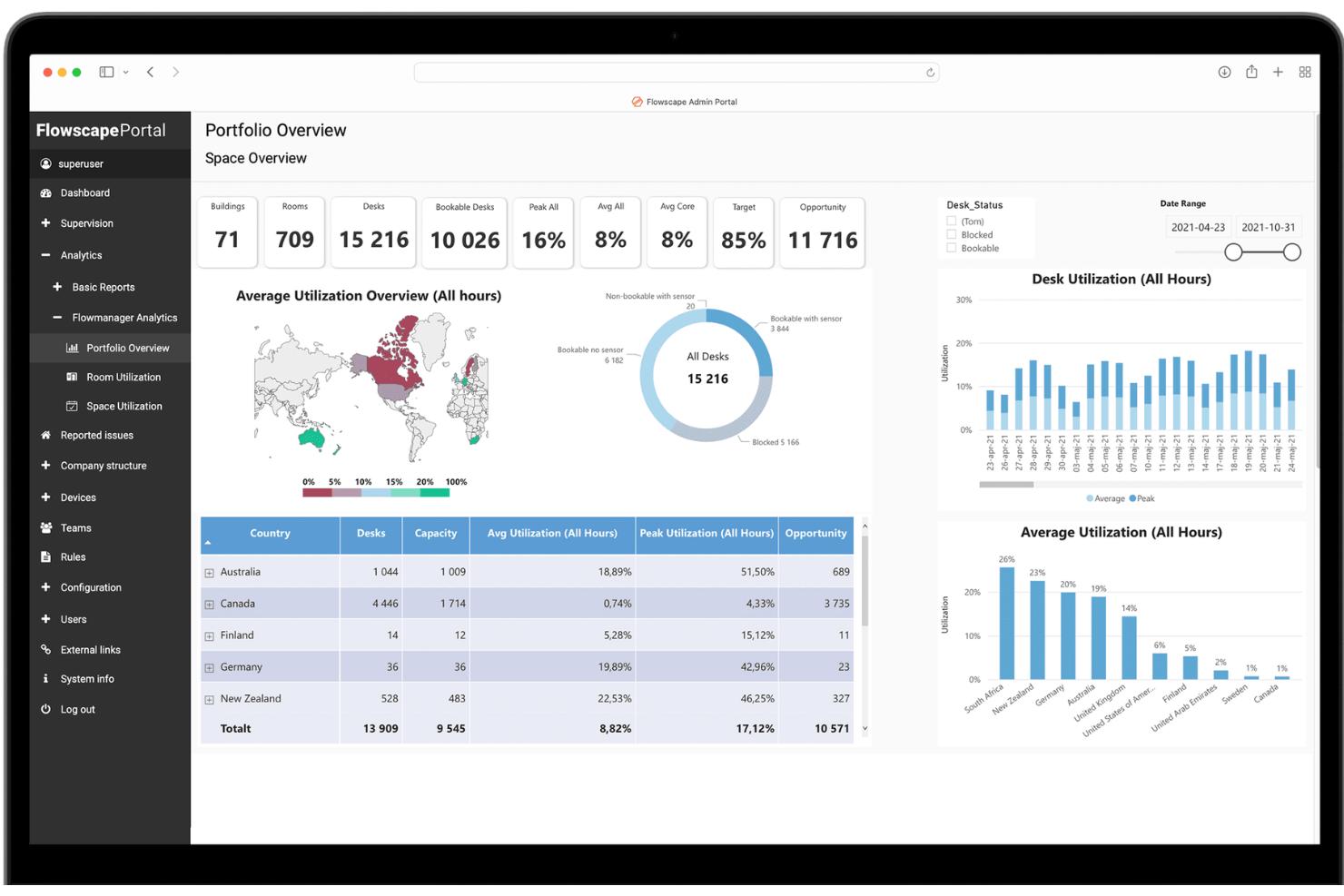Screen dimensions: 1344x896
Task: Check the Bookable Desk_Status checkbox
Action: [952, 248]
